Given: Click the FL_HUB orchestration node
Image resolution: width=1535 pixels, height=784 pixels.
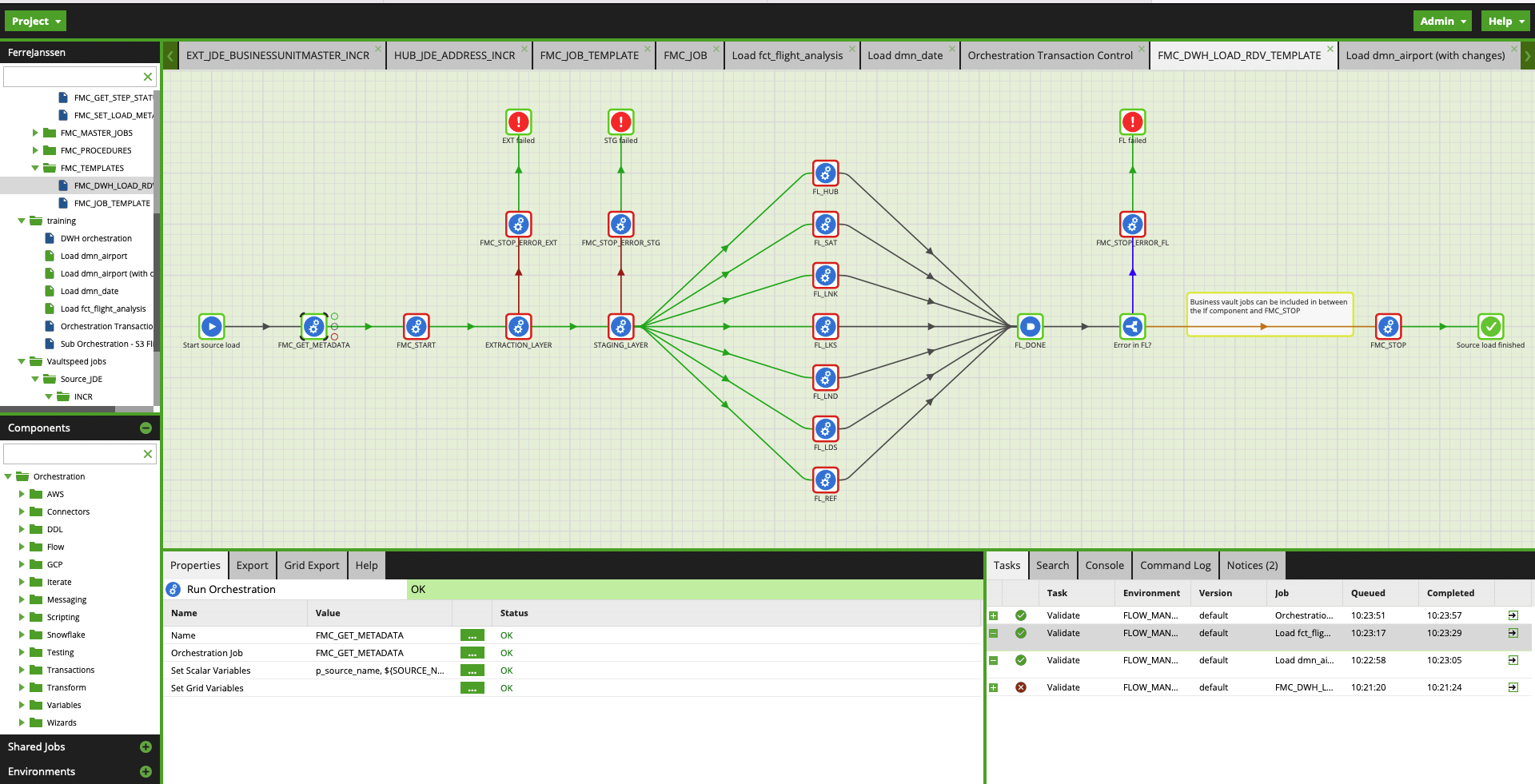Looking at the screenshot, I should (825, 173).
